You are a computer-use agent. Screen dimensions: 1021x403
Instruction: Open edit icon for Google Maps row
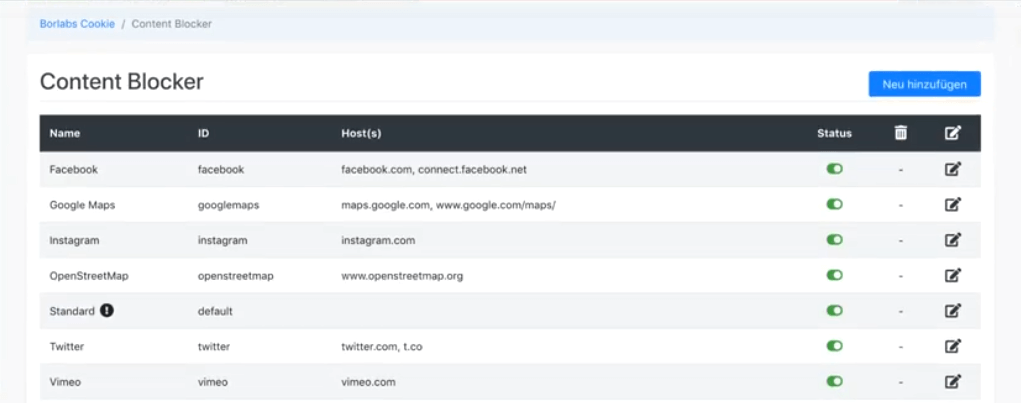point(953,204)
